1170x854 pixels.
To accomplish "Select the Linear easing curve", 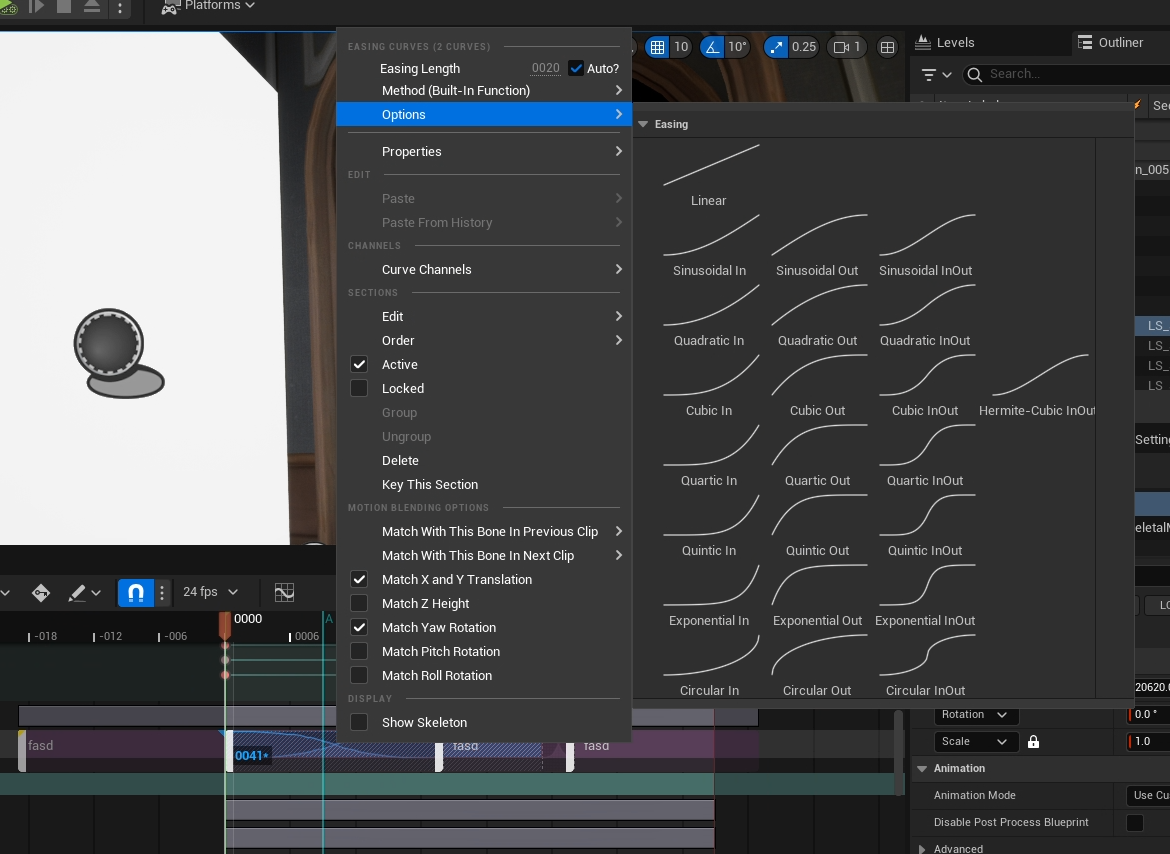I will click(709, 176).
